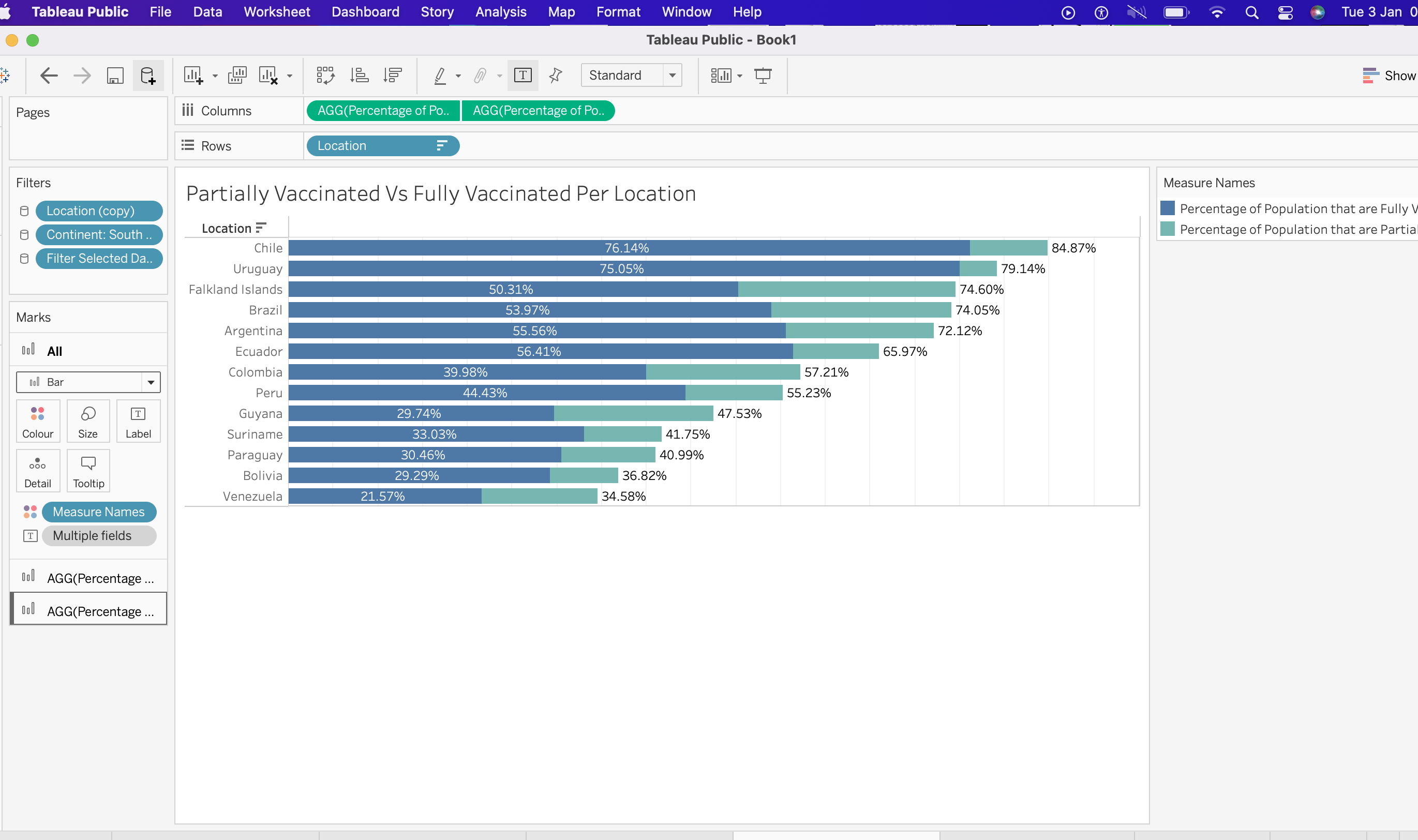This screenshot has width=1418, height=840.
Task: Toggle Show Mark Labels in toolbar
Action: point(523,74)
